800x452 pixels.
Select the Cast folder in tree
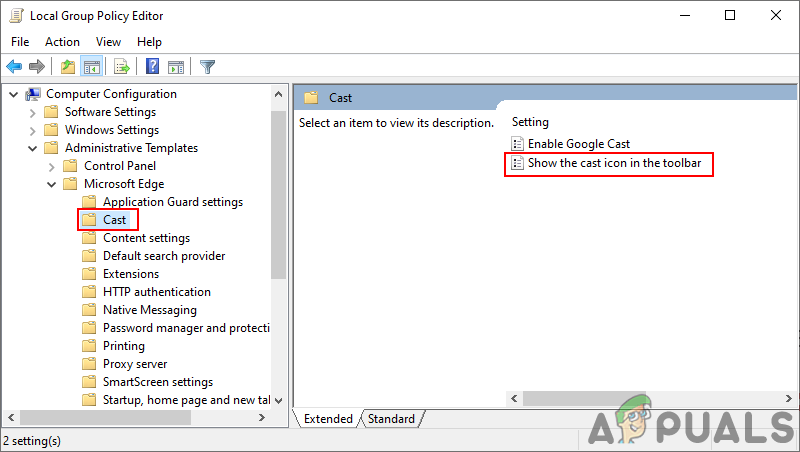(114, 220)
